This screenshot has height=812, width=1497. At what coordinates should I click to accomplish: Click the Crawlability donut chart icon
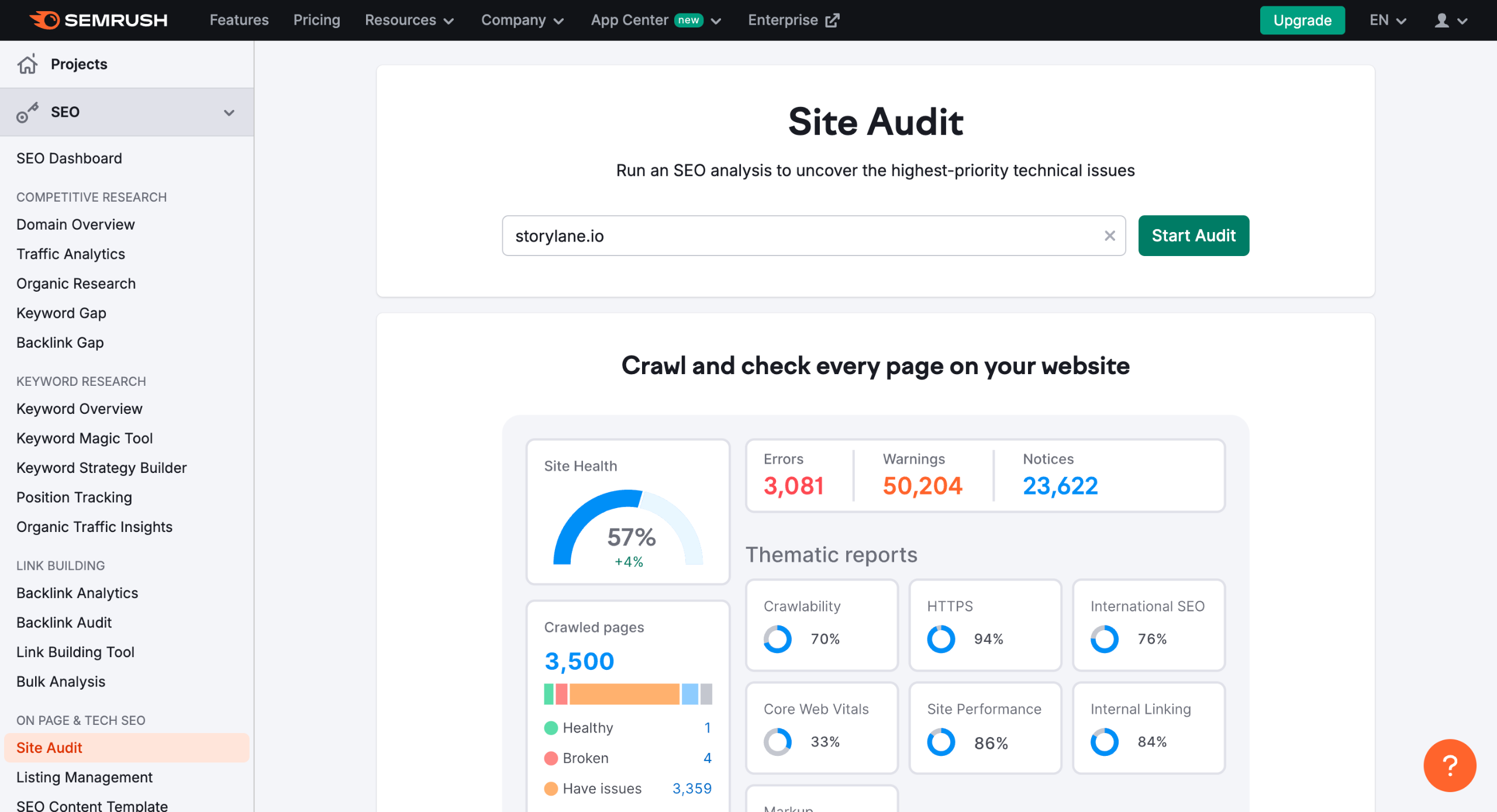click(x=777, y=639)
